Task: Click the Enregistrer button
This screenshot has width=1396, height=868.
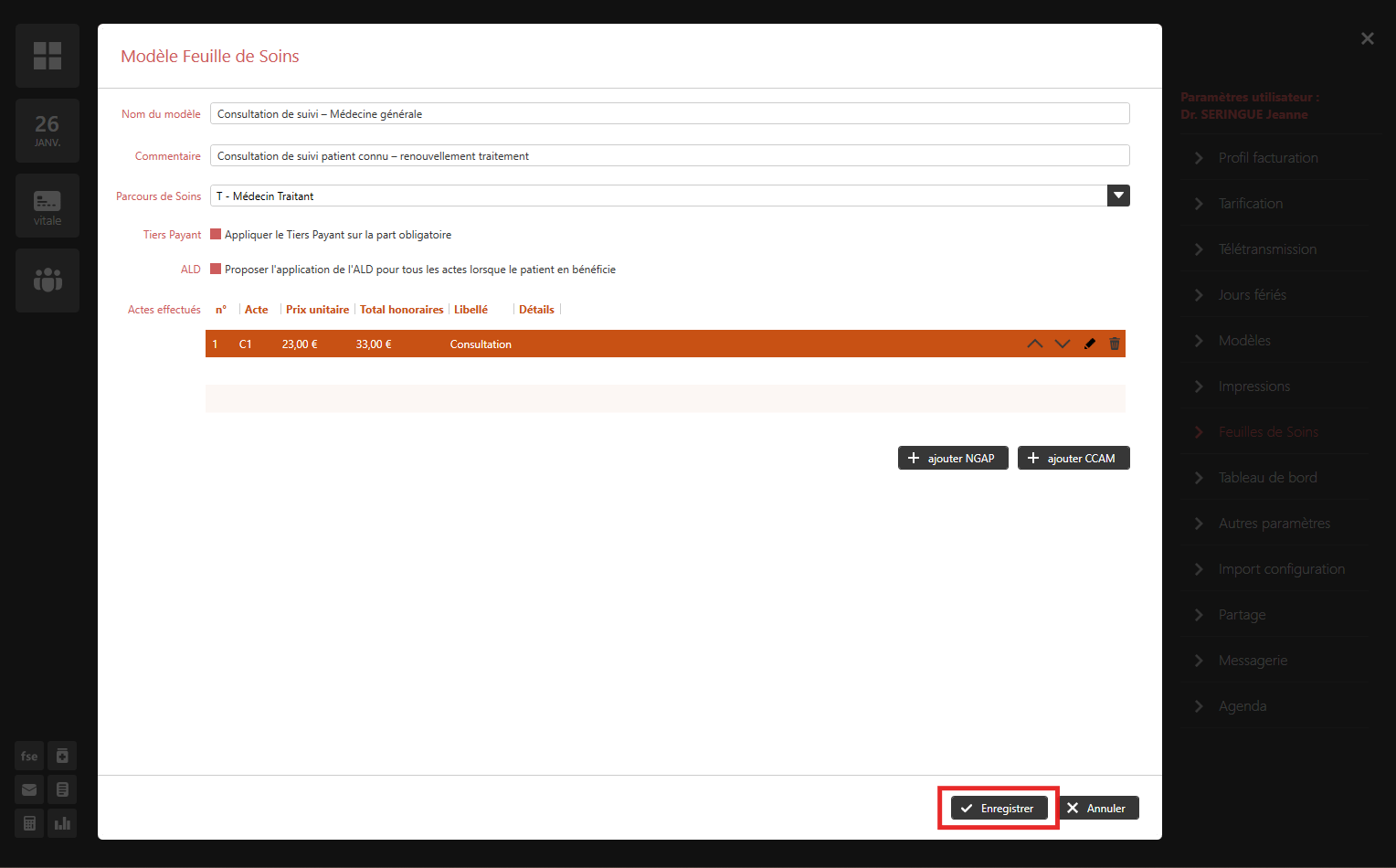Action: tap(999, 808)
